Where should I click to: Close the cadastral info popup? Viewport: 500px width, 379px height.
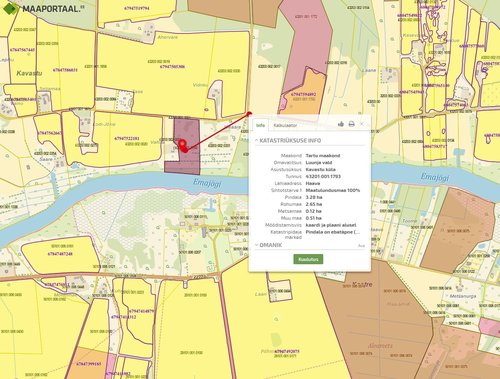(x=362, y=124)
